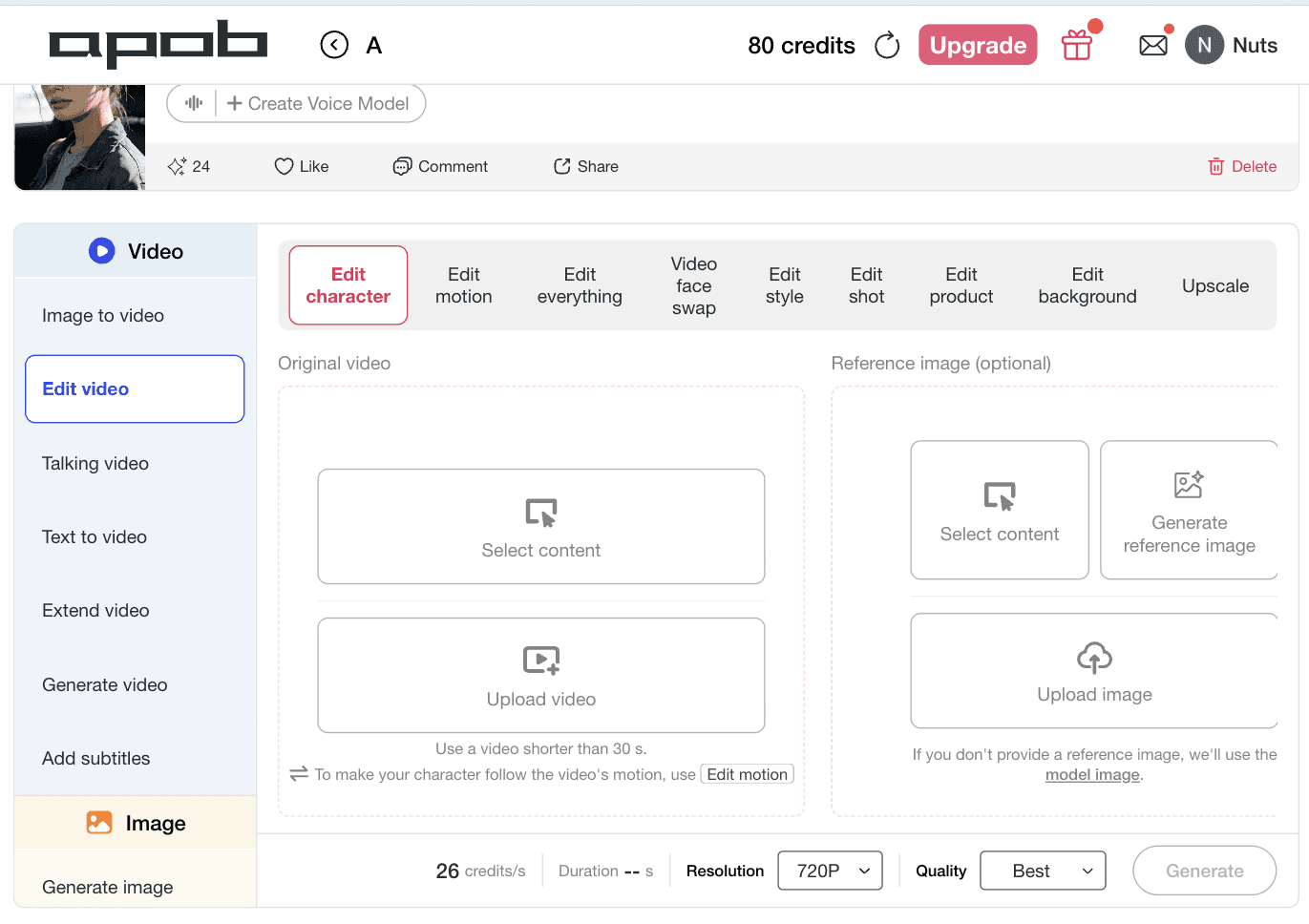This screenshot has width=1309, height=924.
Task: Click the Like heart icon
Action: pyautogui.click(x=284, y=166)
